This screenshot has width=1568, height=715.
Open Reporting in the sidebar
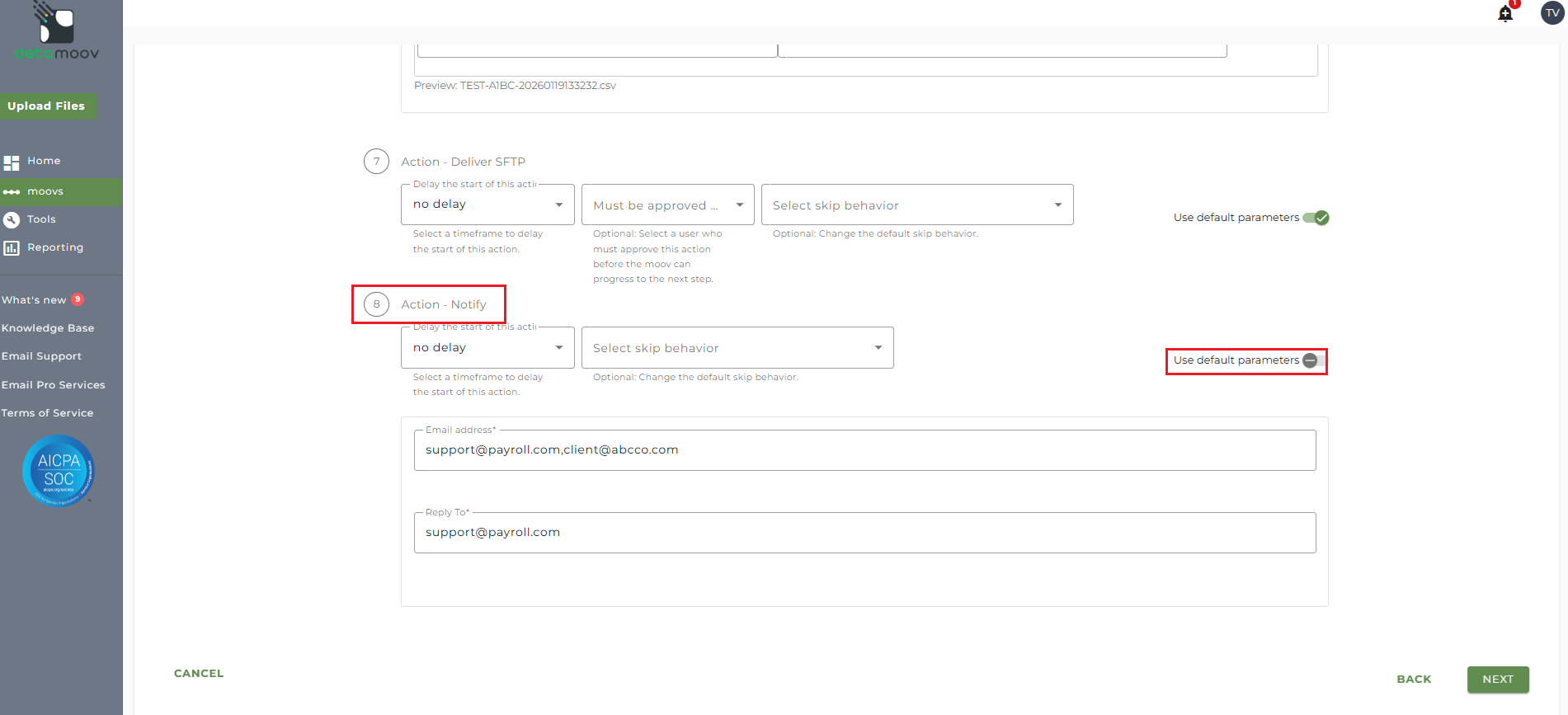[55, 247]
